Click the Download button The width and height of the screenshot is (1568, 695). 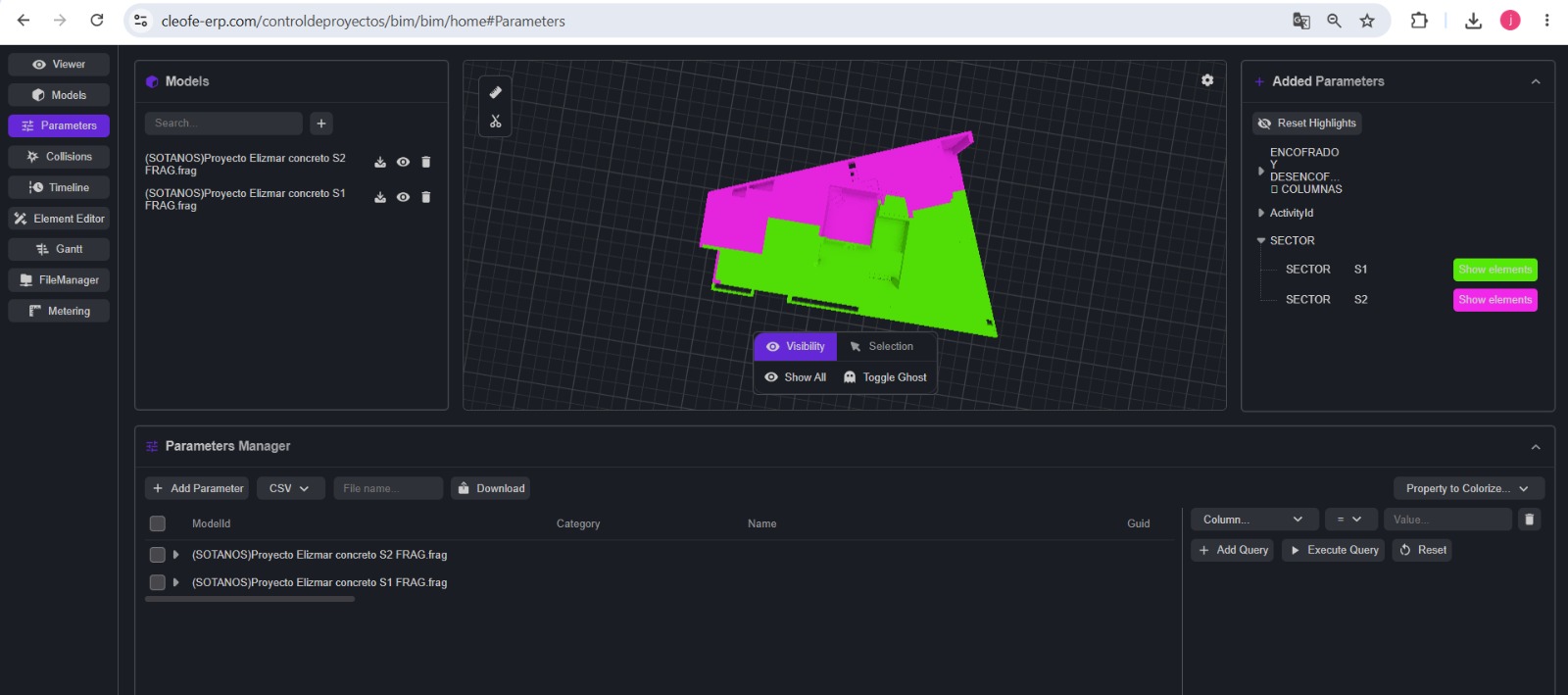(x=490, y=488)
